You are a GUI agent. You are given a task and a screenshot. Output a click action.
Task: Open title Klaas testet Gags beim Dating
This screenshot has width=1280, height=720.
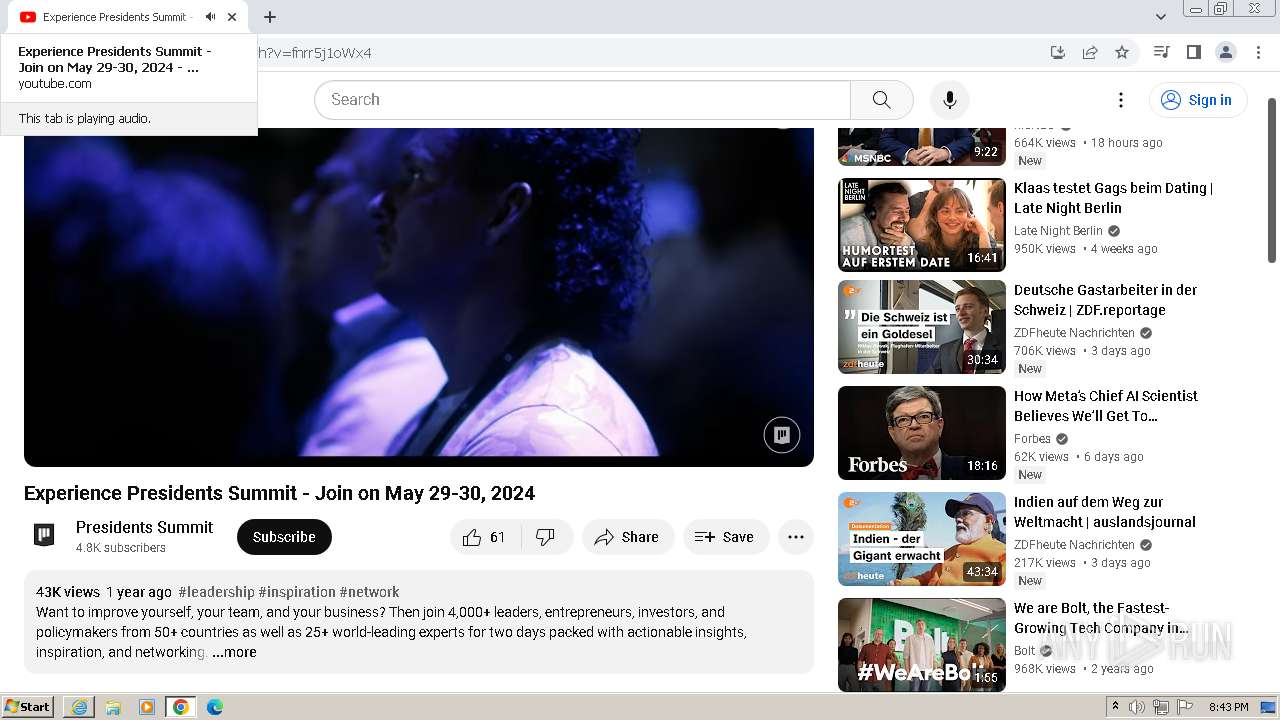pyautogui.click(x=1113, y=198)
